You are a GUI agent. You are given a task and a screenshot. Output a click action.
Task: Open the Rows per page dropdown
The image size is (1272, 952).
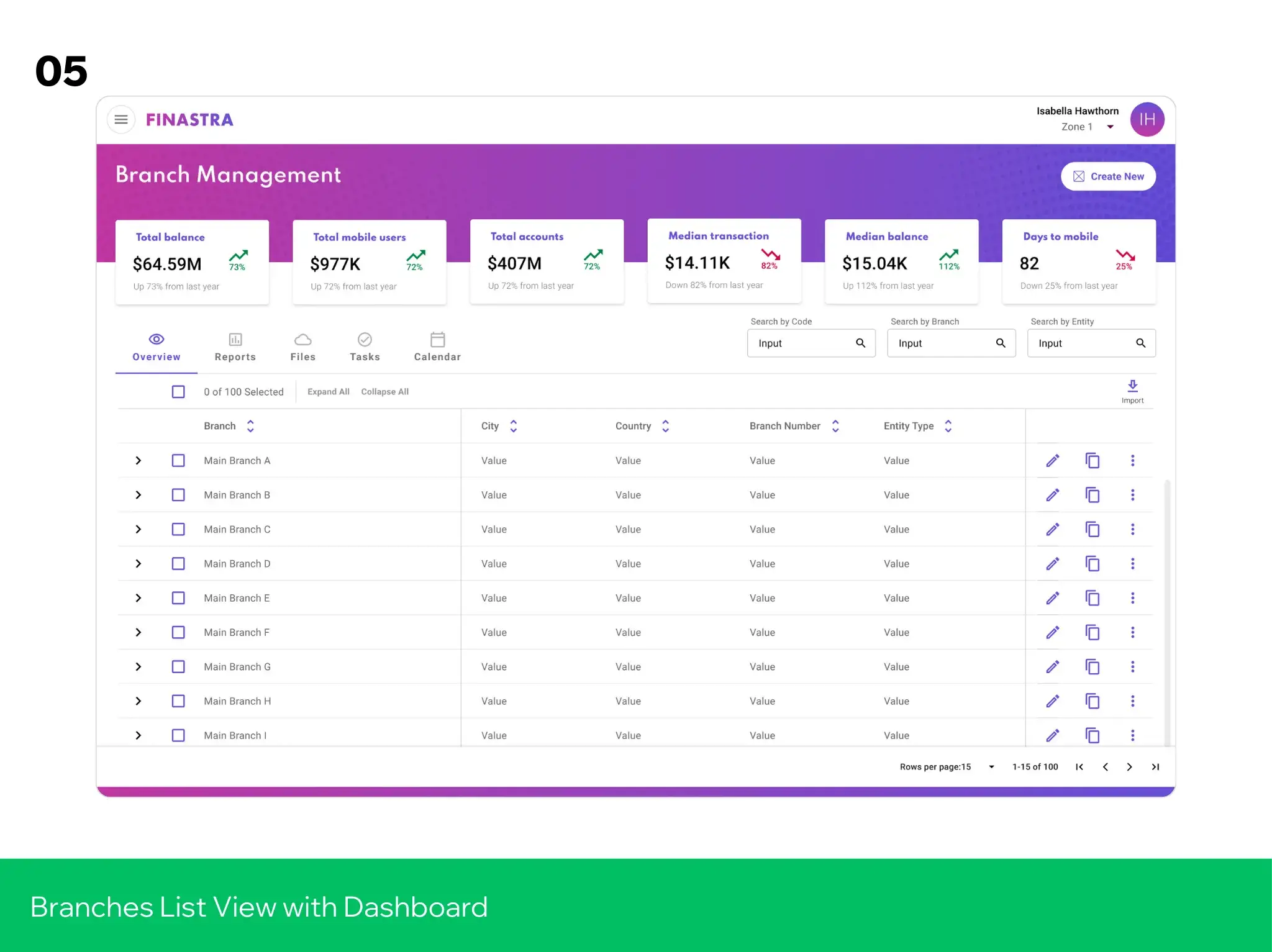click(x=991, y=767)
